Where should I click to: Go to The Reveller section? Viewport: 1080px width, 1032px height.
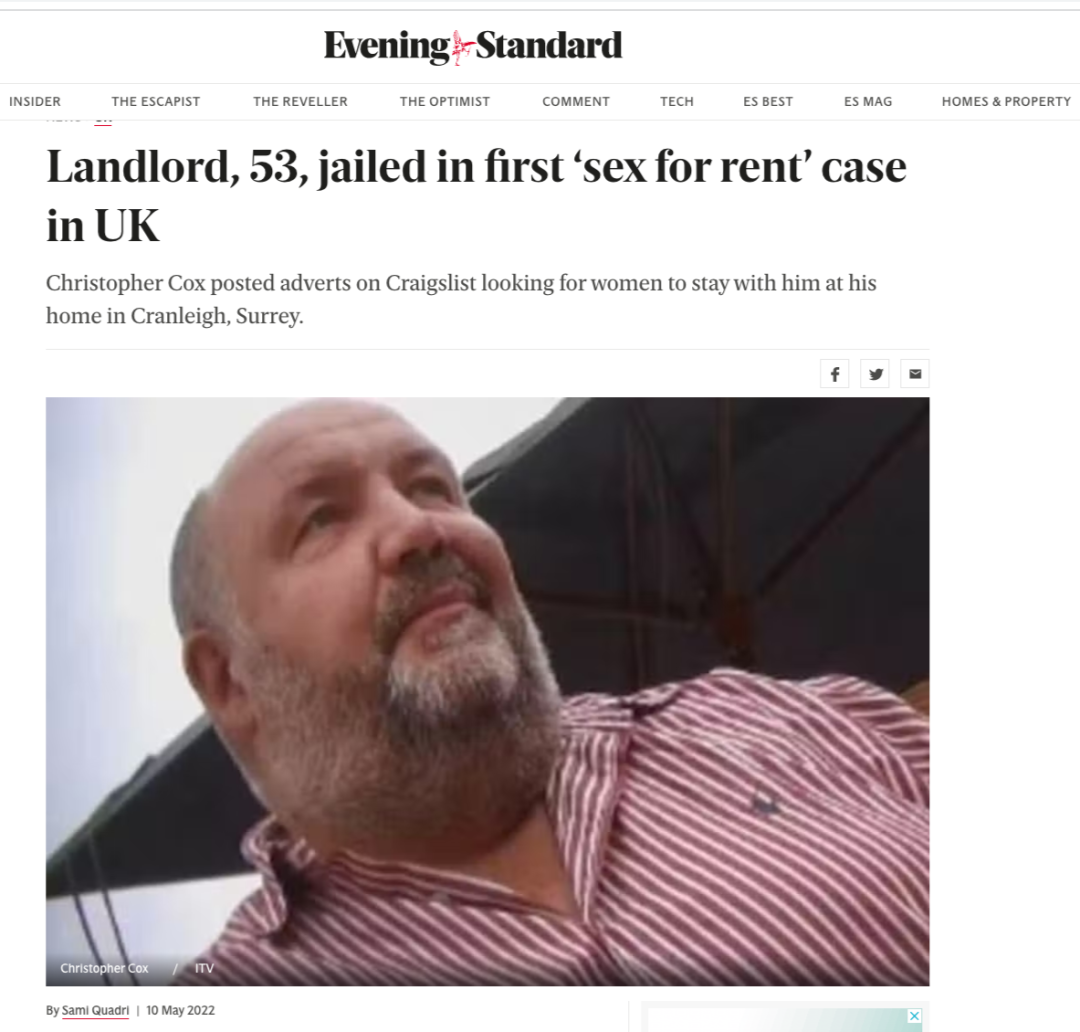click(x=300, y=101)
